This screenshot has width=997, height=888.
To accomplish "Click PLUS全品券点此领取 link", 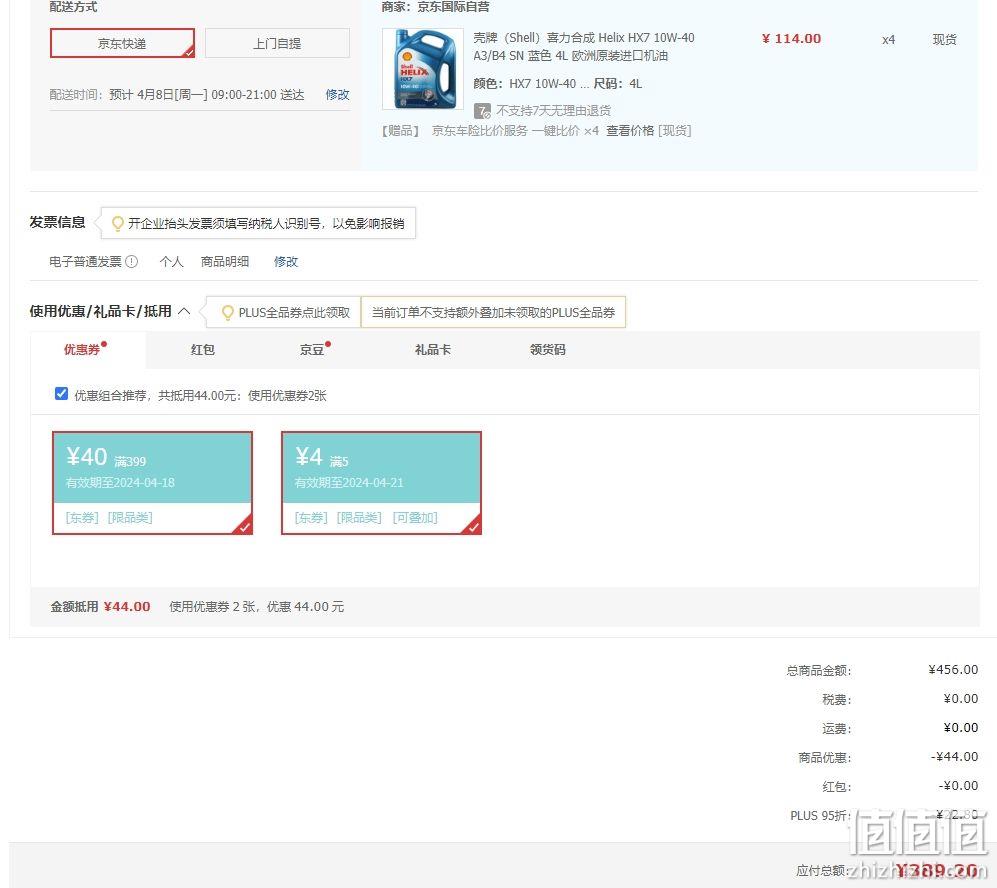I will tap(294, 312).
